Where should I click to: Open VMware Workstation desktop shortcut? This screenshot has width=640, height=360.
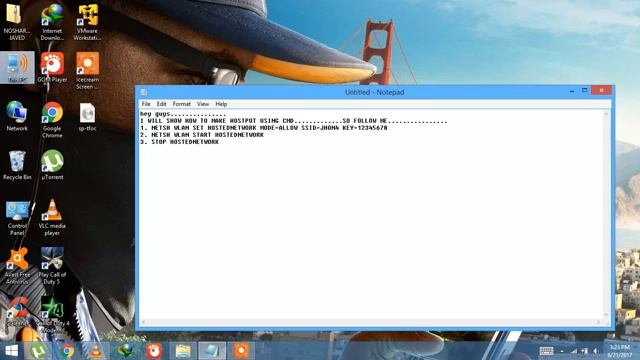[87, 21]
